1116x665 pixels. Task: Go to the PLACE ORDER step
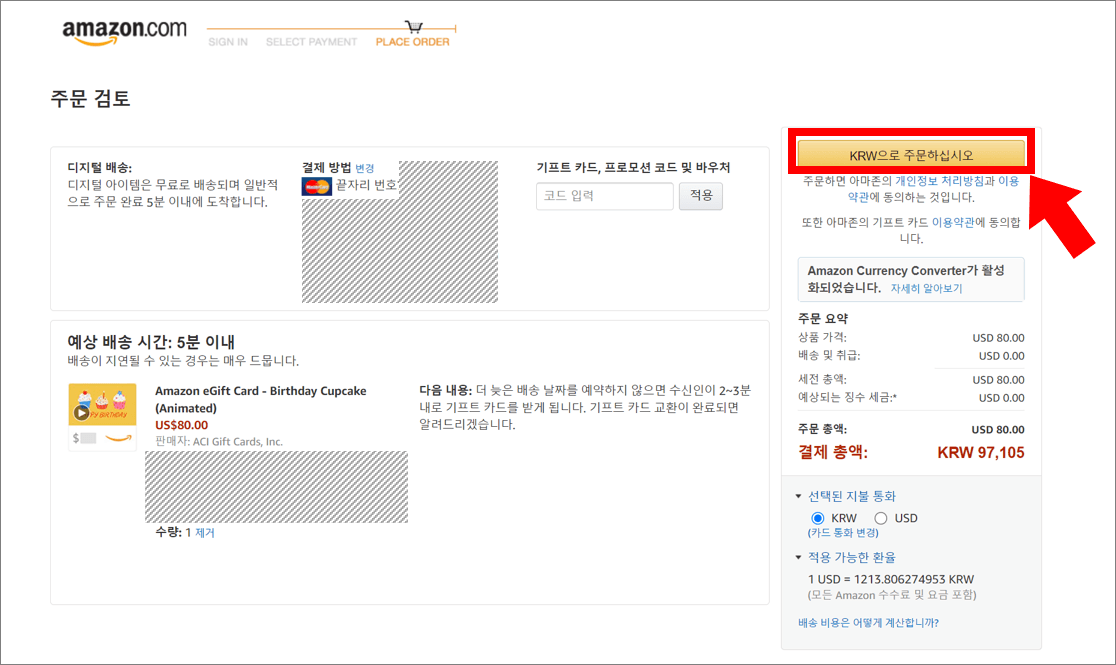(x=413, y=42)
